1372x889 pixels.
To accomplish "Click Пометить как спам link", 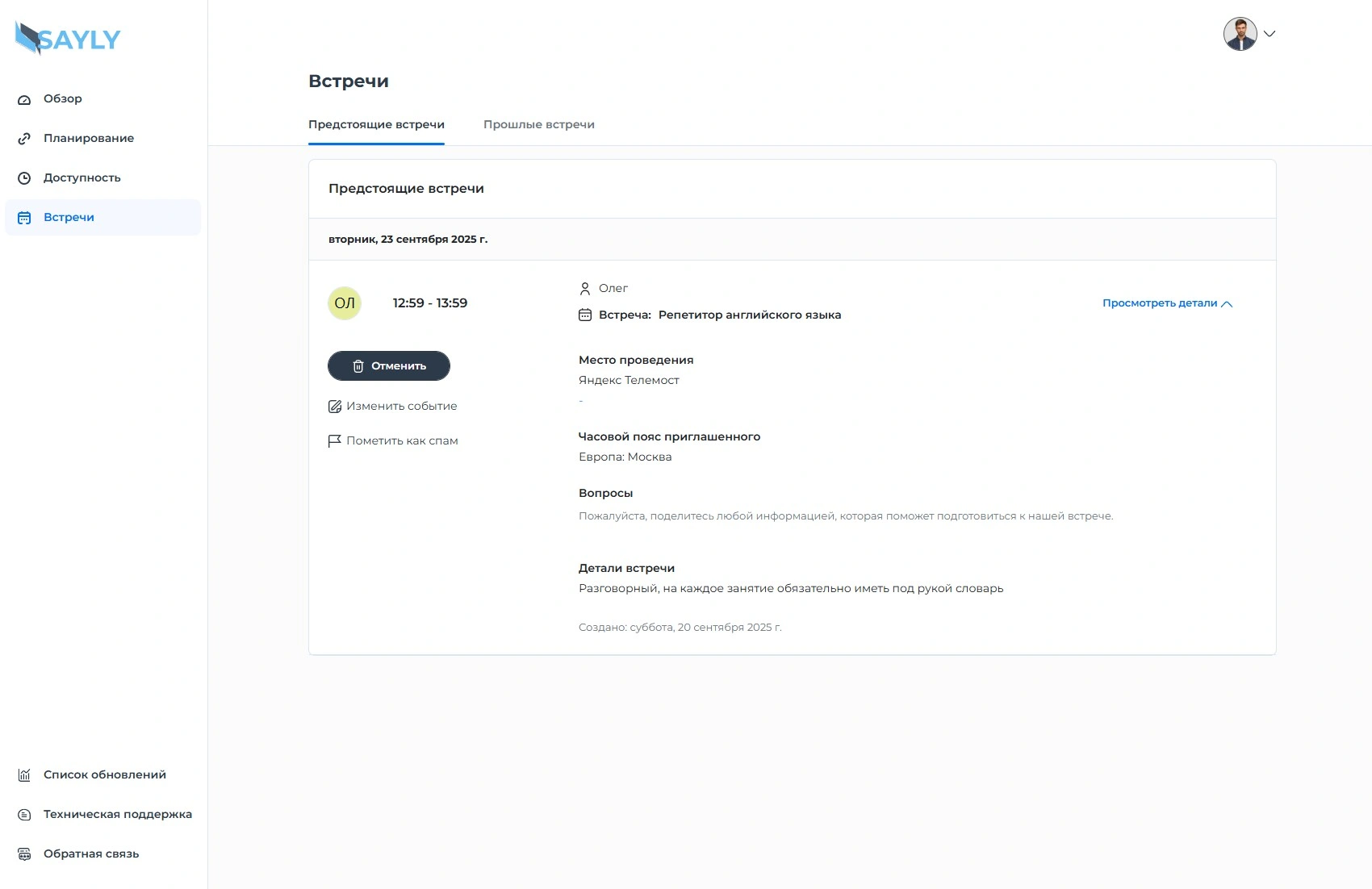I will click(402, 441).
